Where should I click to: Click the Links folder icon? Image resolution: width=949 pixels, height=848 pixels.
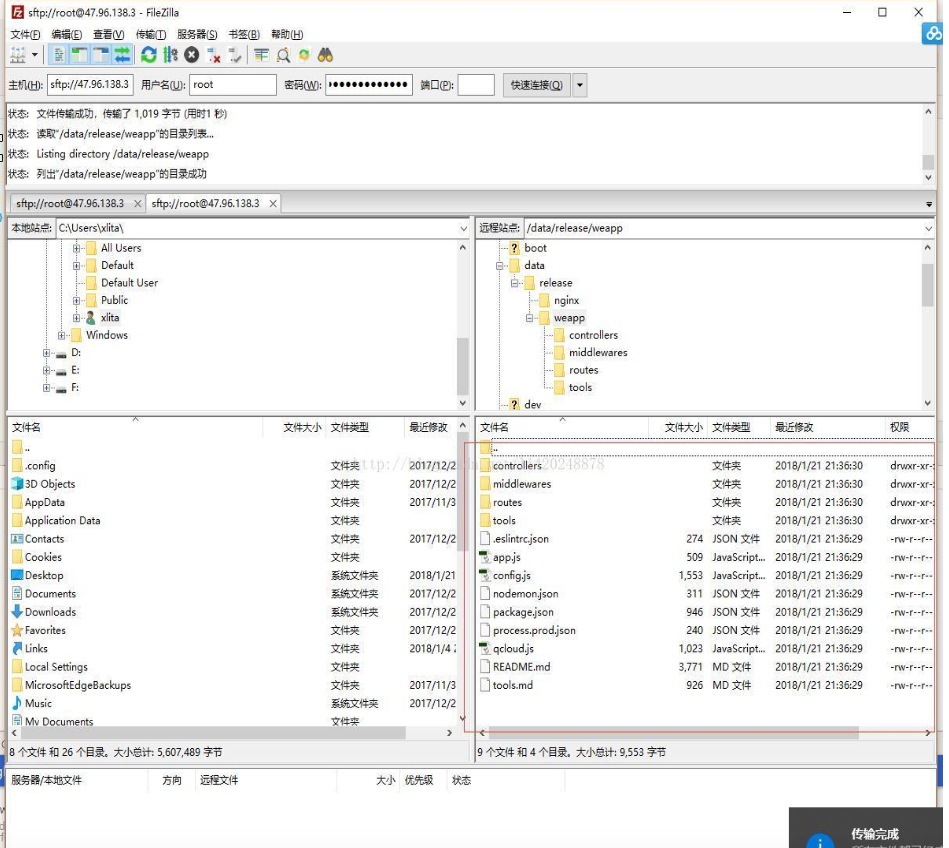point(17,648)
